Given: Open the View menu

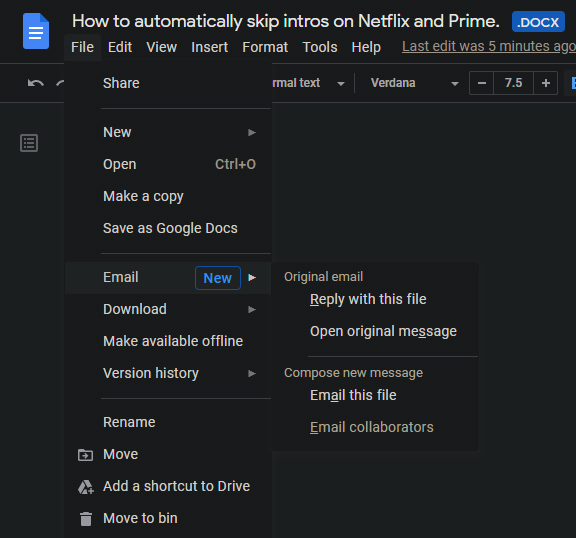Looking at the screenshot, I should point(162,47).
